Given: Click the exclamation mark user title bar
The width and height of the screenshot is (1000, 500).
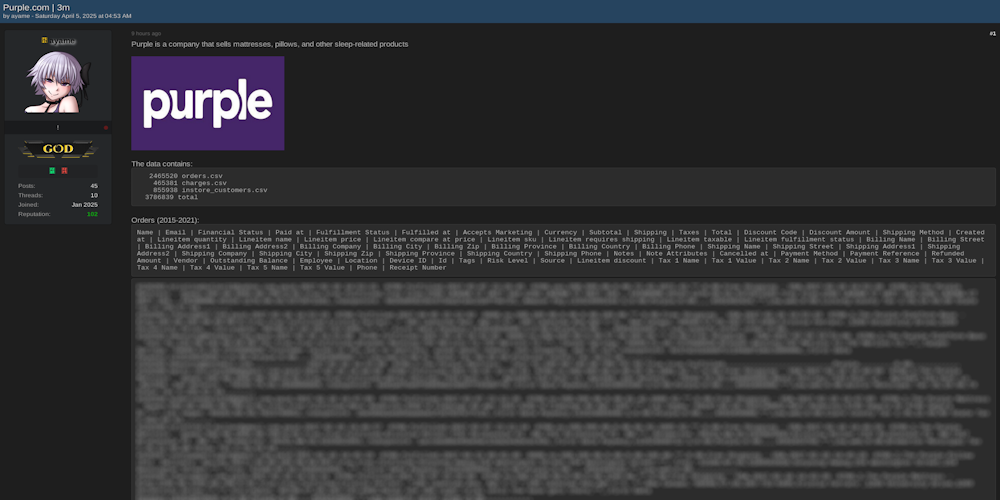Looking at the screenshot, I should point(57,128).
